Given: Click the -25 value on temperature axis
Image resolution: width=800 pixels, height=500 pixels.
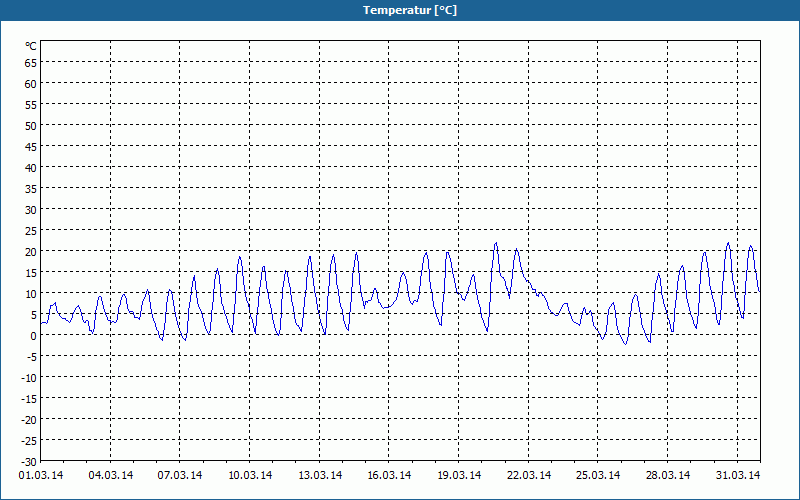Looking at the screenshot, I should (29, 441).
